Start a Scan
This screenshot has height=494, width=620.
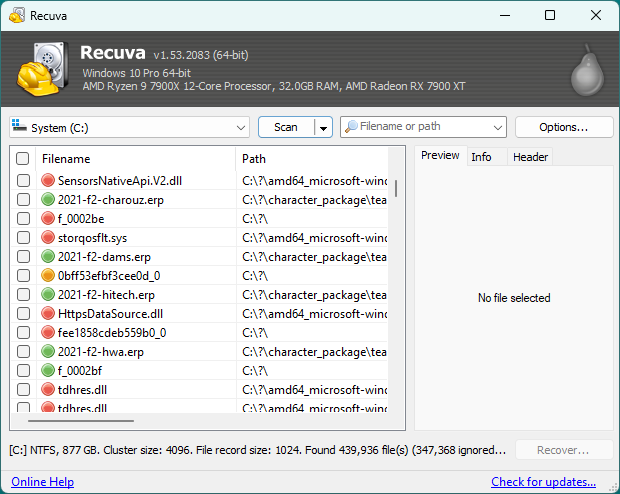pos(286,127)
